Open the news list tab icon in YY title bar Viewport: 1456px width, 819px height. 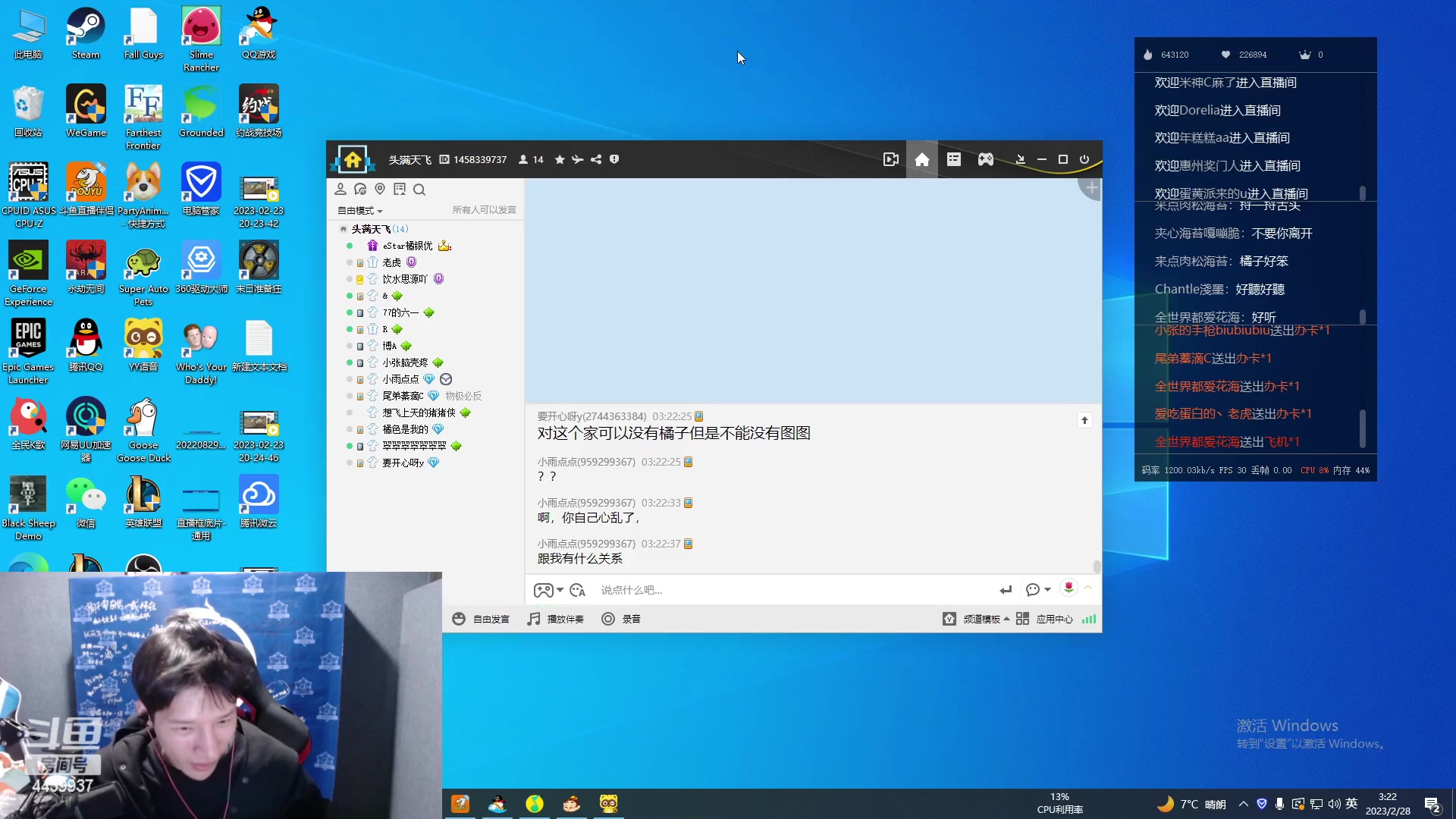point(954,159)
